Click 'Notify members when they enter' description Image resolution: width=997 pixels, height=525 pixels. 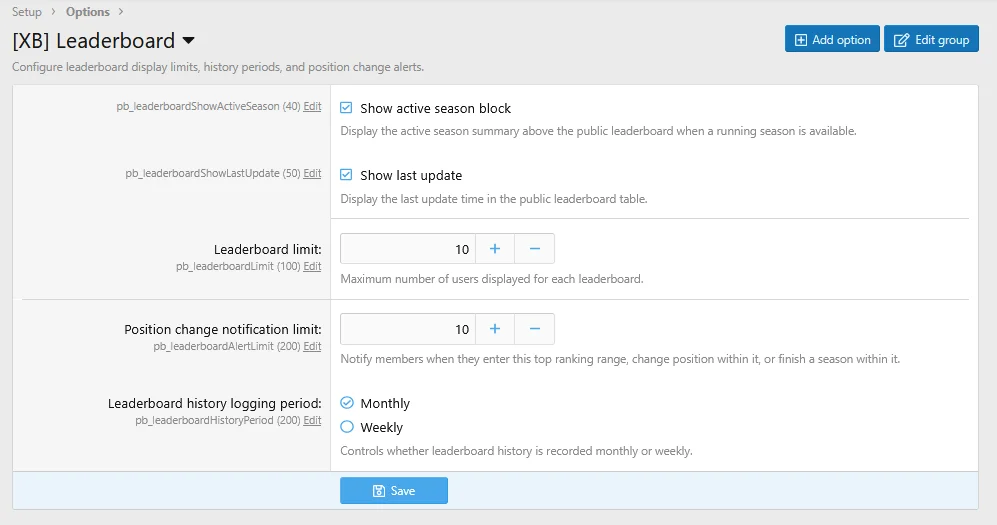pyautogui.click(x=620, y=359)
